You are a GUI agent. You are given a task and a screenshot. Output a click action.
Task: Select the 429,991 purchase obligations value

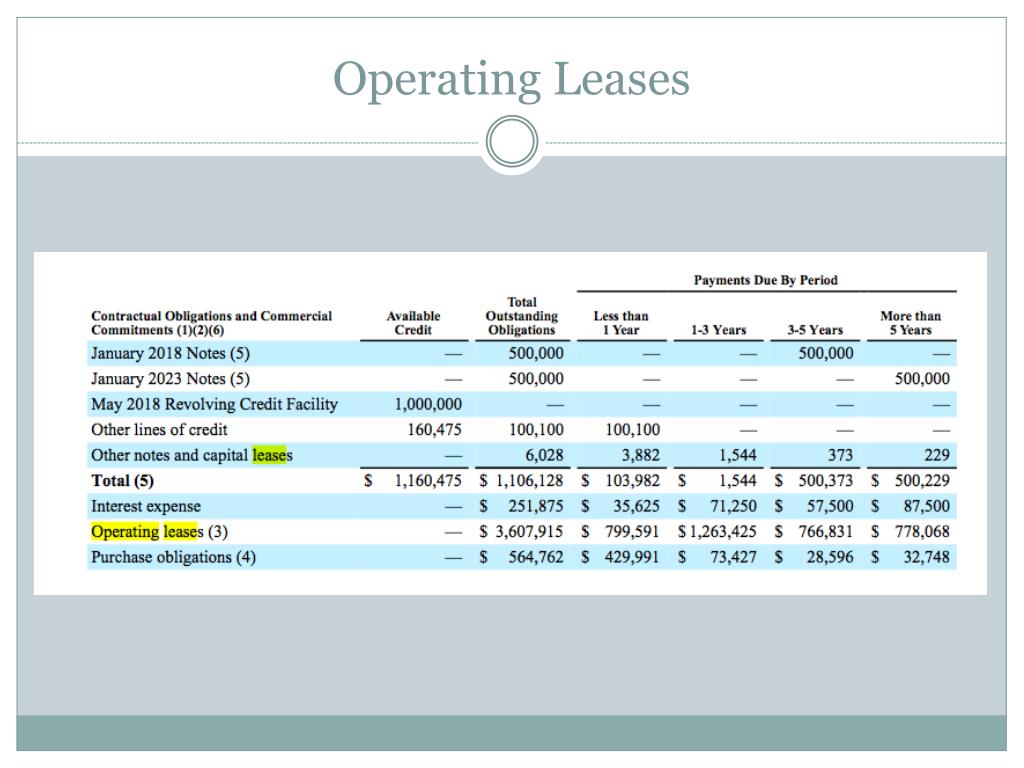click(x=632, y=557)
